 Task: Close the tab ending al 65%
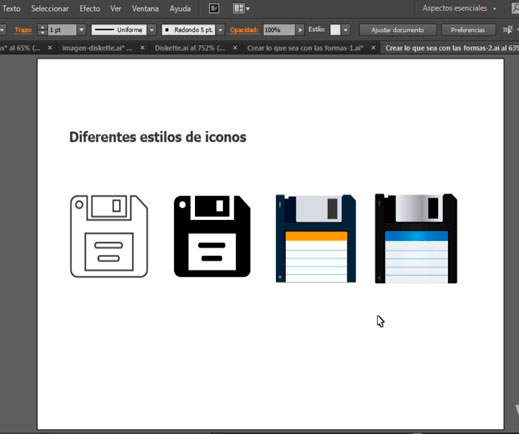point(50,48)
